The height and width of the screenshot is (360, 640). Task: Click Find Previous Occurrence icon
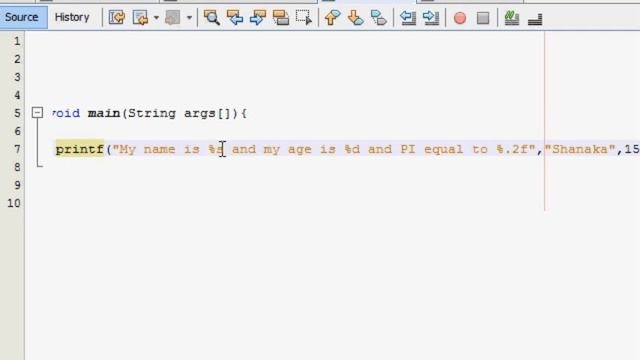[235, 18]
